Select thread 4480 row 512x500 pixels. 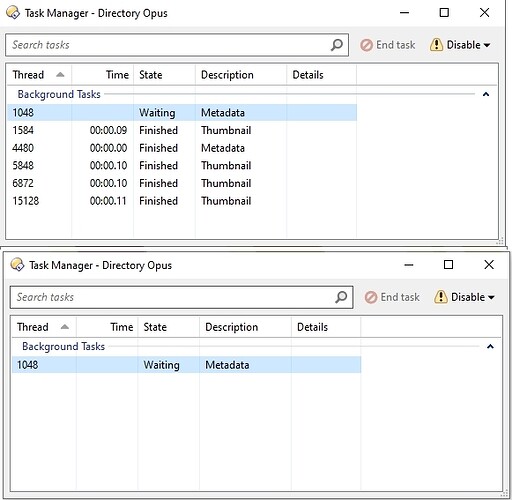click(182, 148)
